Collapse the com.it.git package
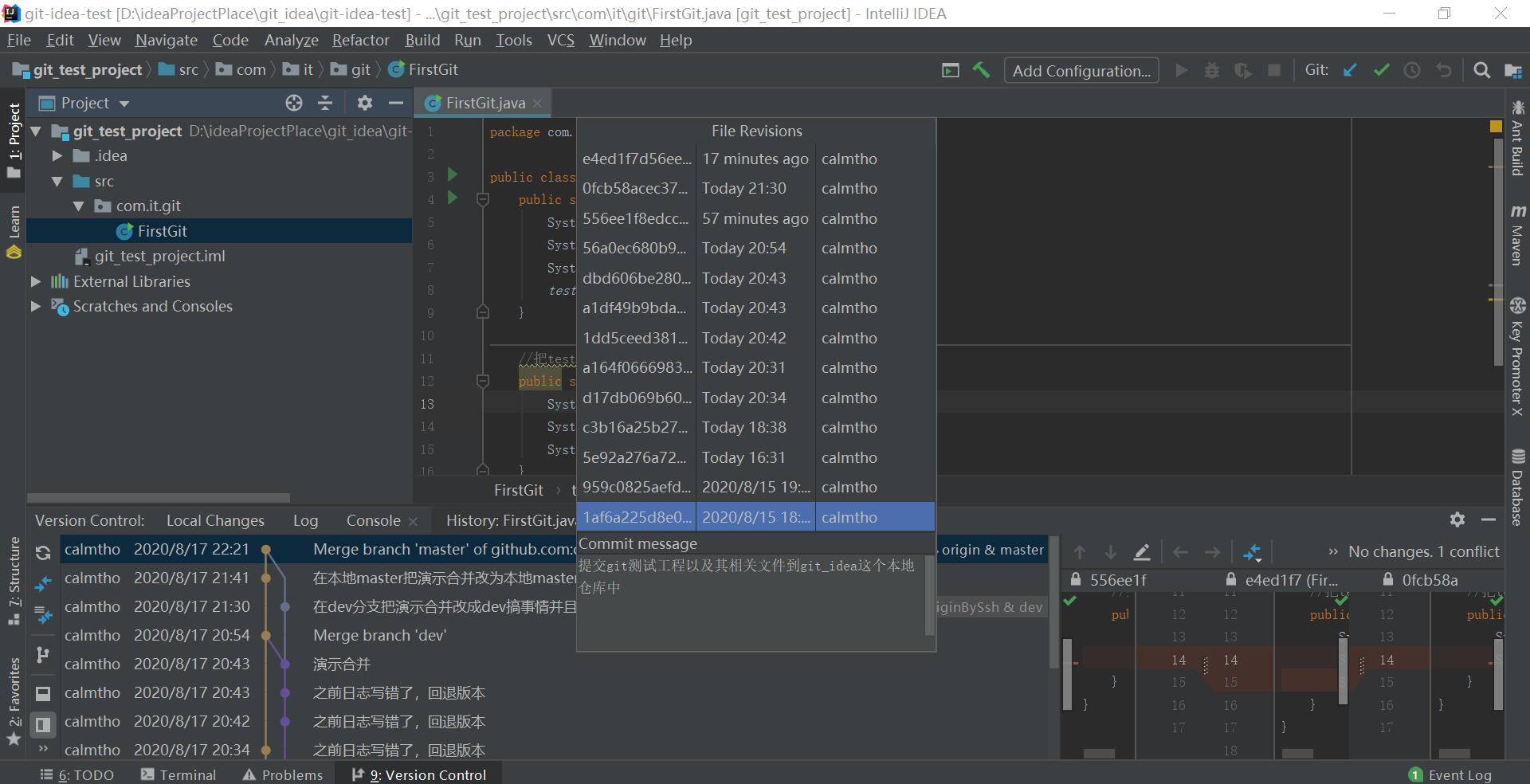 tap(79, 206)
